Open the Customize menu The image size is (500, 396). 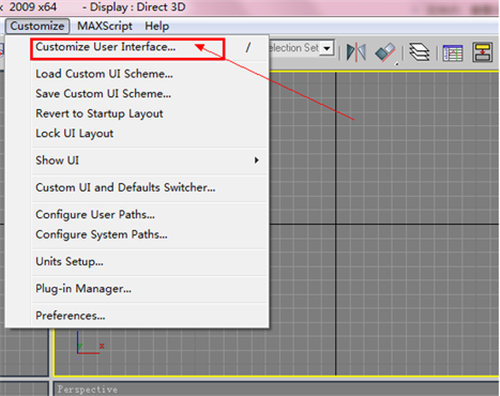click(37, 26)
